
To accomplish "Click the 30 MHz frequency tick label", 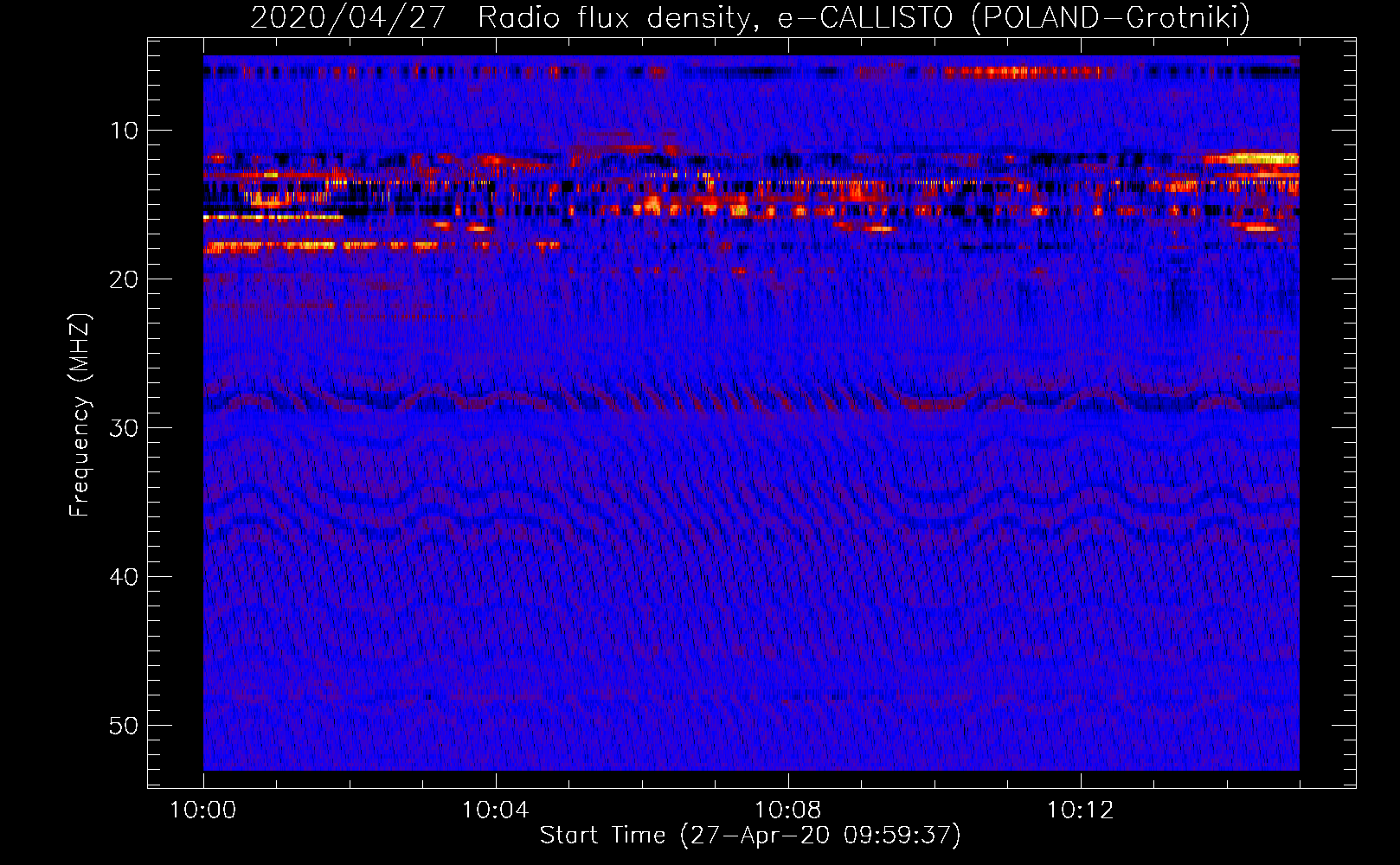I will pyautogui.click(x=124, y=428).
